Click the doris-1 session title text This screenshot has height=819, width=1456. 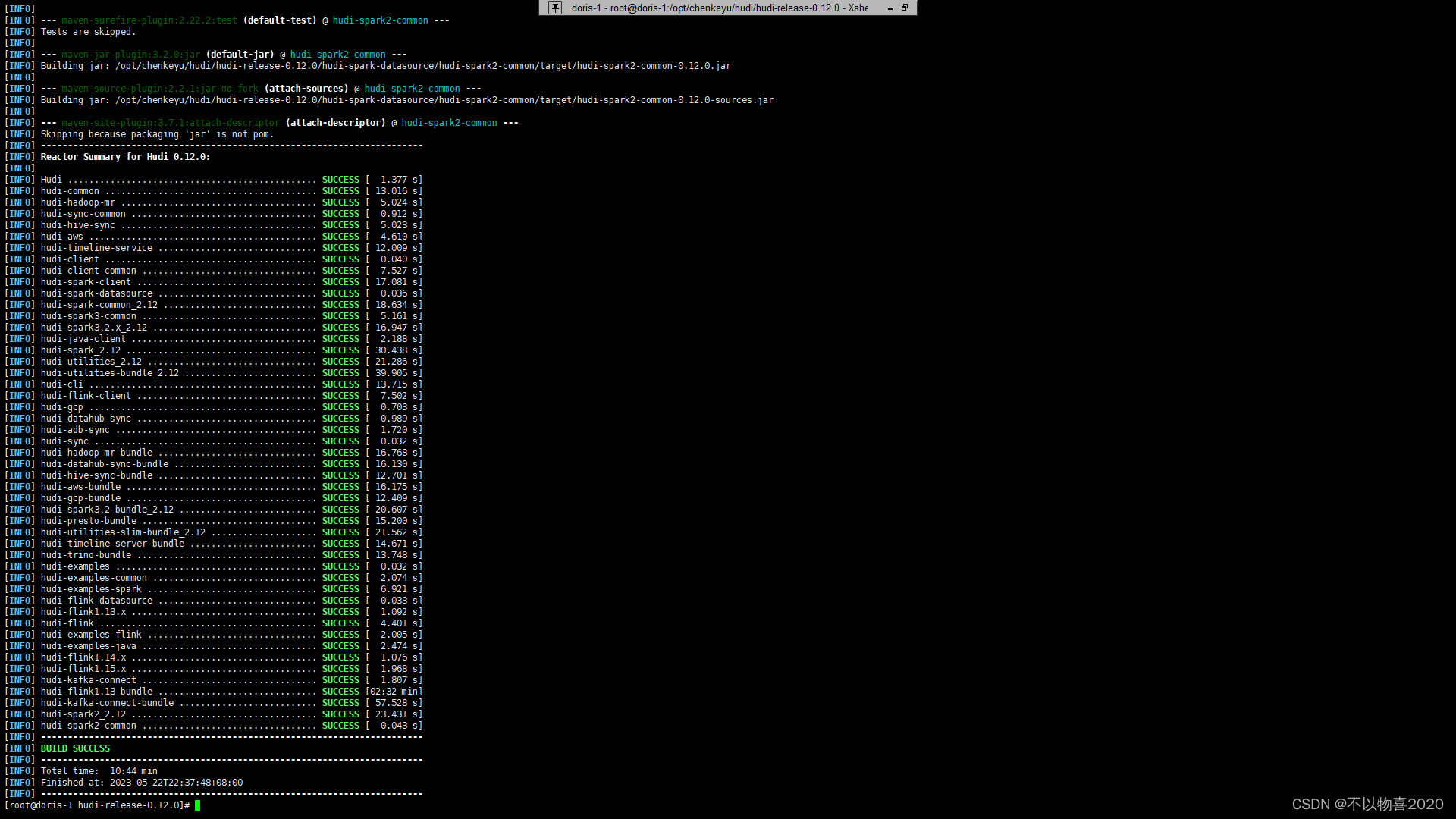pyautogui.click(x=719, y=8)
